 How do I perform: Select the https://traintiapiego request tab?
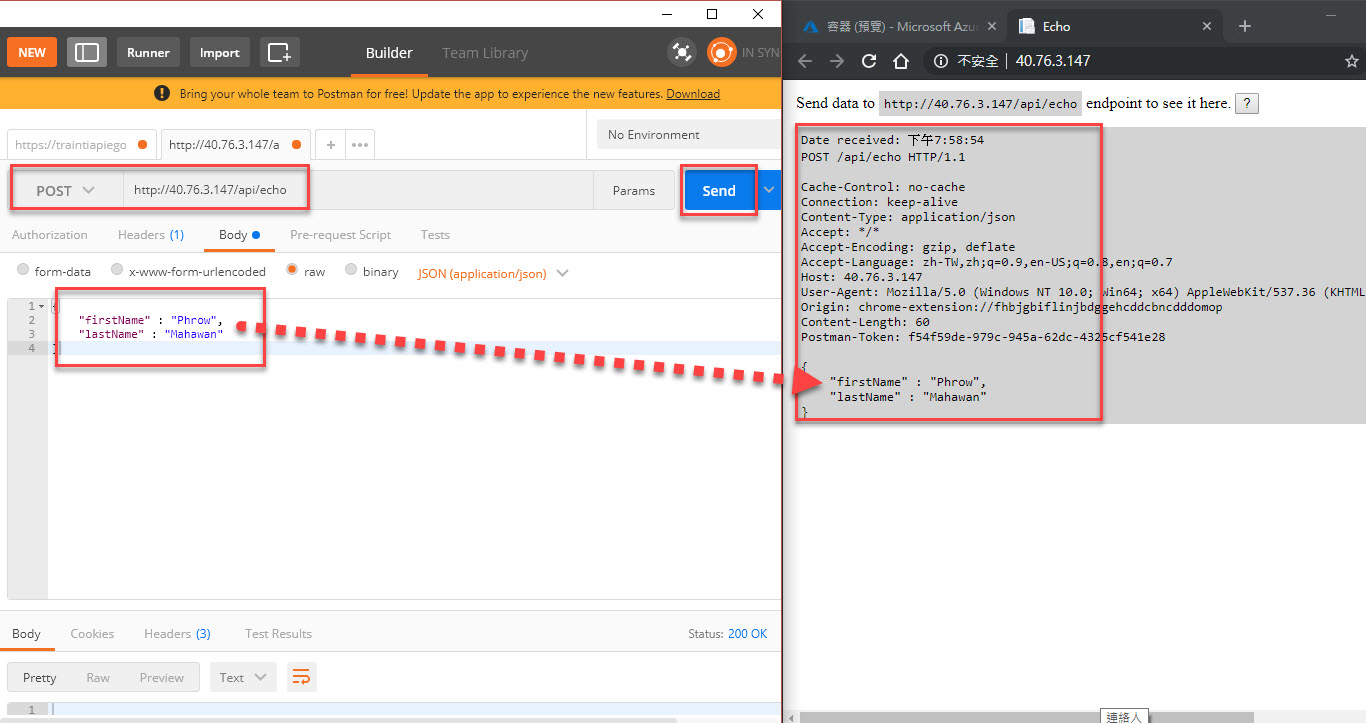point(81,144)
